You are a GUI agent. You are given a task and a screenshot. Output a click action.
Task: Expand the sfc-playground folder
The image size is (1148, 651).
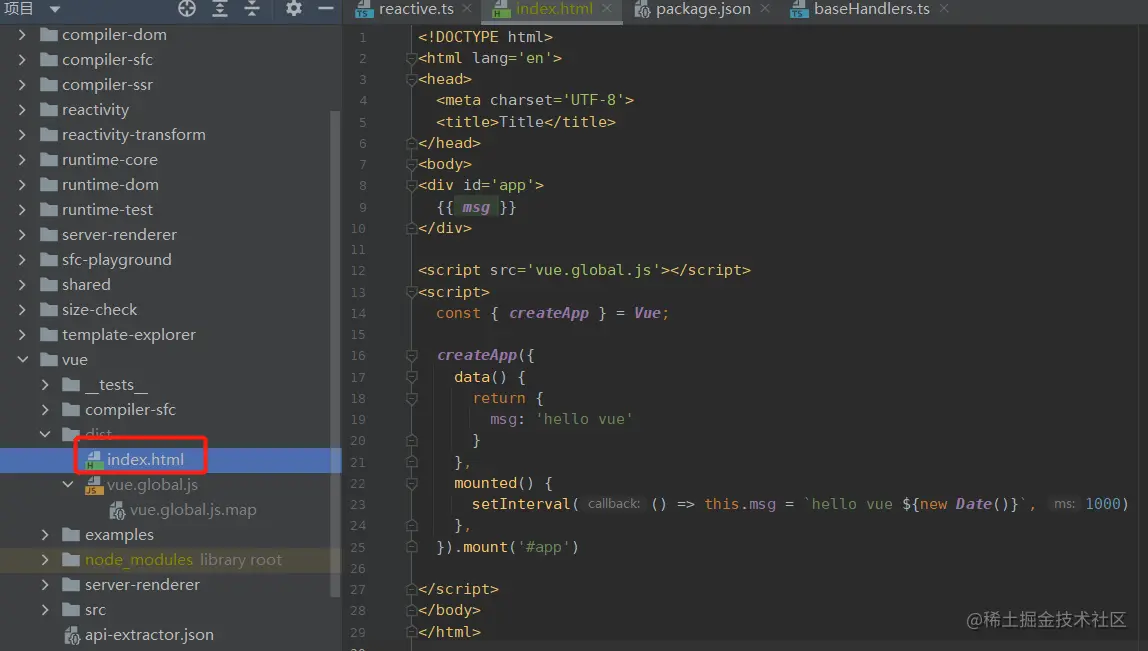[22, 259]
